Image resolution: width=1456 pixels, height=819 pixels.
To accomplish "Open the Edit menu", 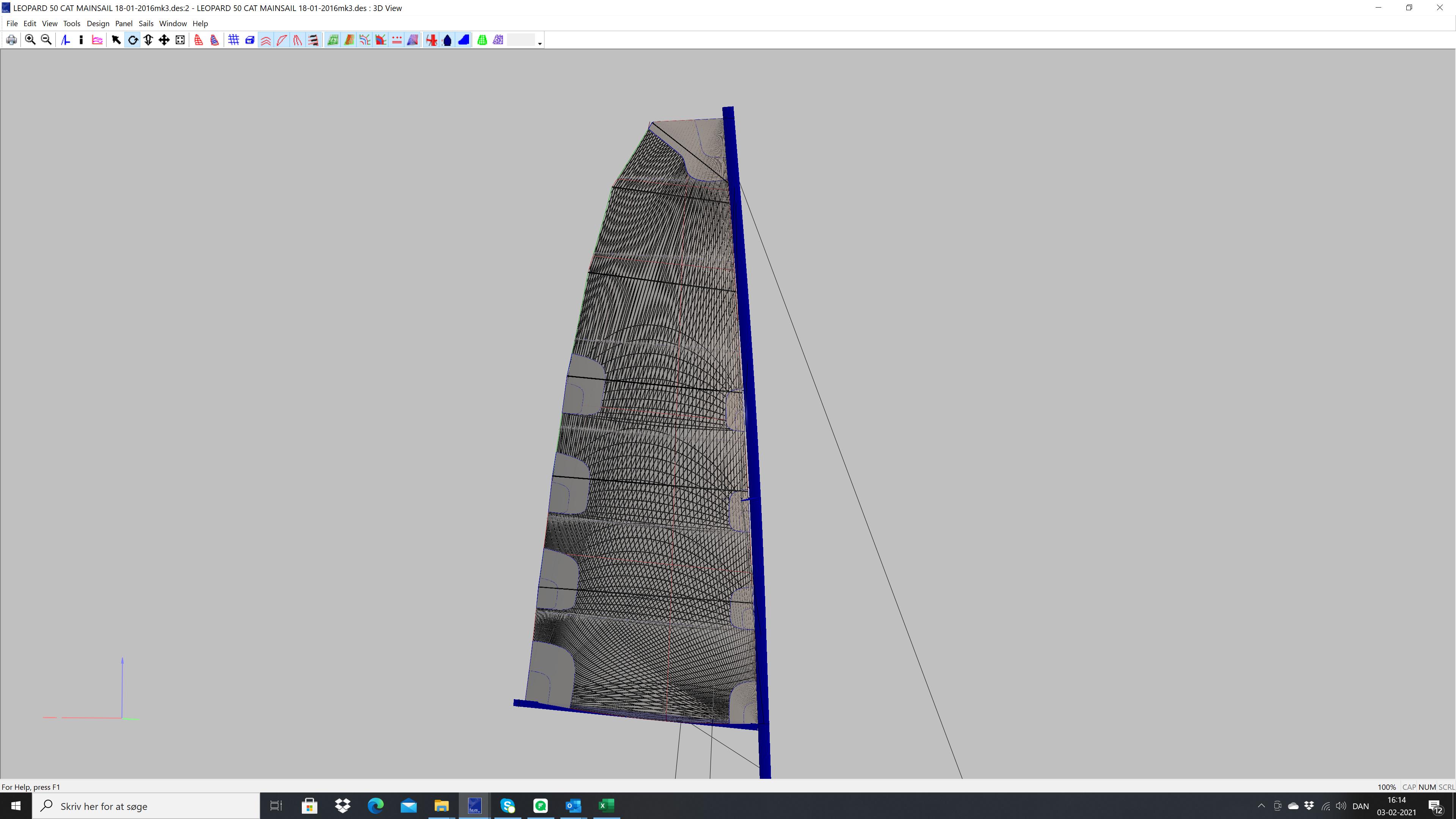I will tap(30, 23).
